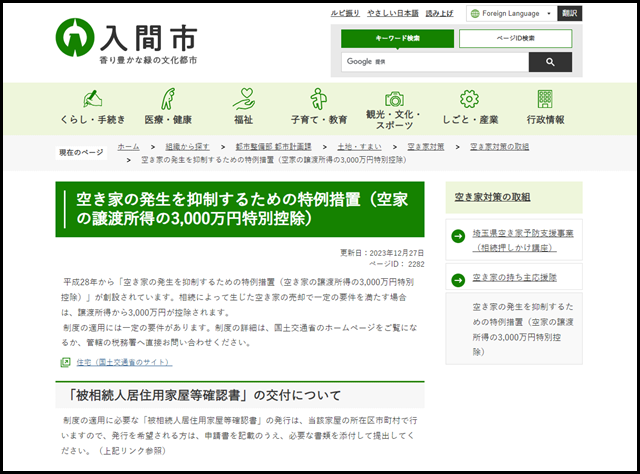This screenshot has width=640, height=474.
Task: Focus the Google search input field
Action: [435, 62]
